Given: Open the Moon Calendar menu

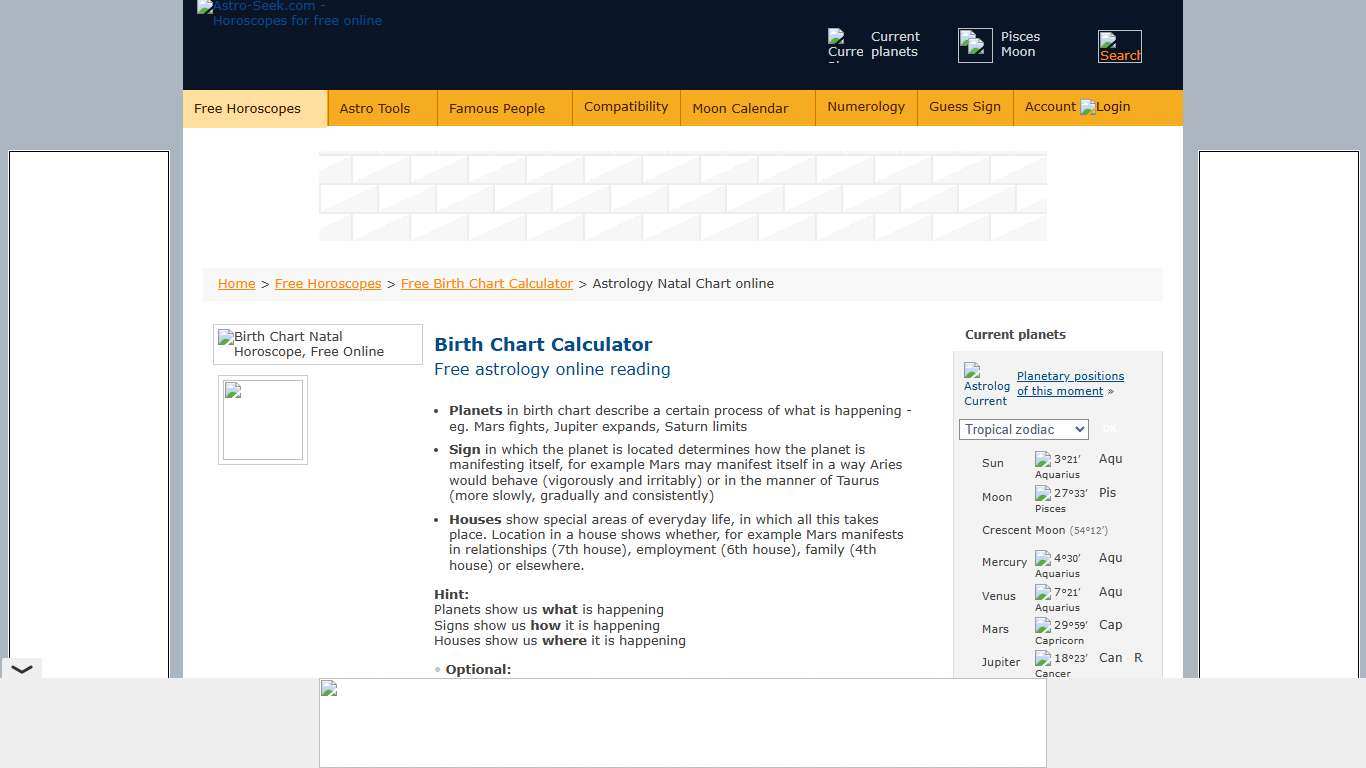Looking at the screenshot, I should click(740, 108).
